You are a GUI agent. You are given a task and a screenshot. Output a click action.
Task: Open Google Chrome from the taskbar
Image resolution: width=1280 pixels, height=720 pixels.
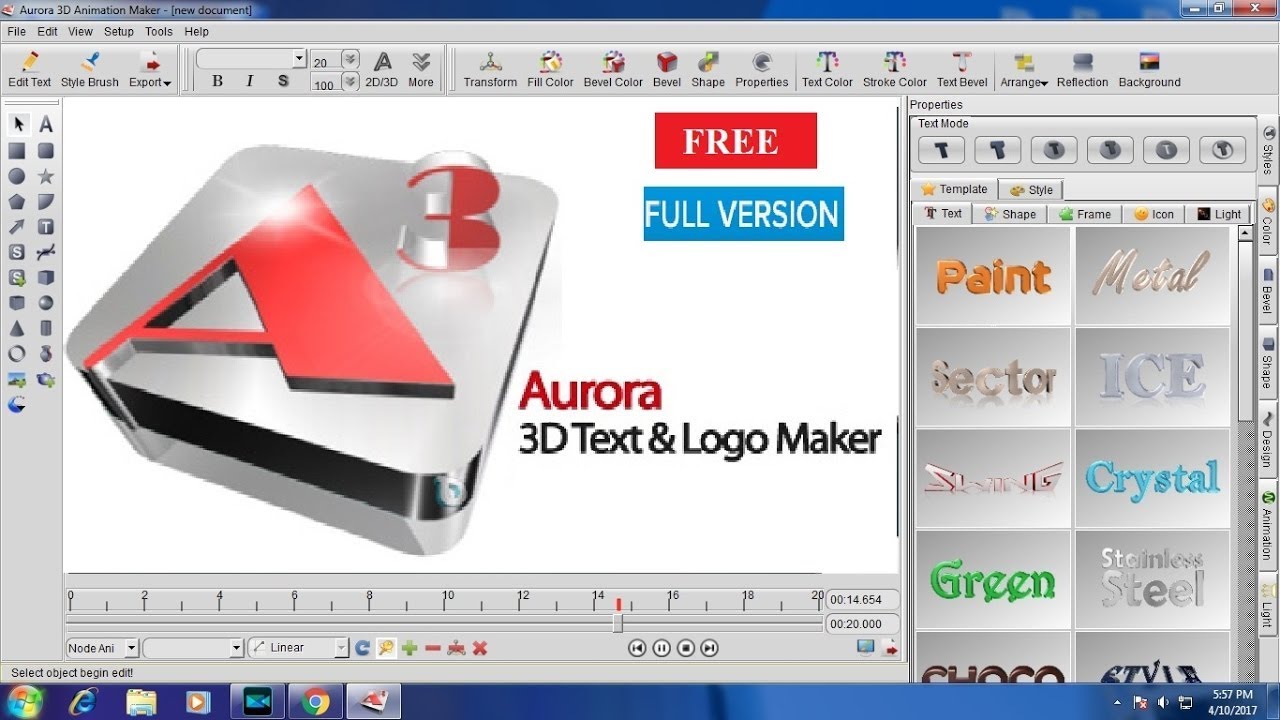pyautogui.click(x=315, y=702)
